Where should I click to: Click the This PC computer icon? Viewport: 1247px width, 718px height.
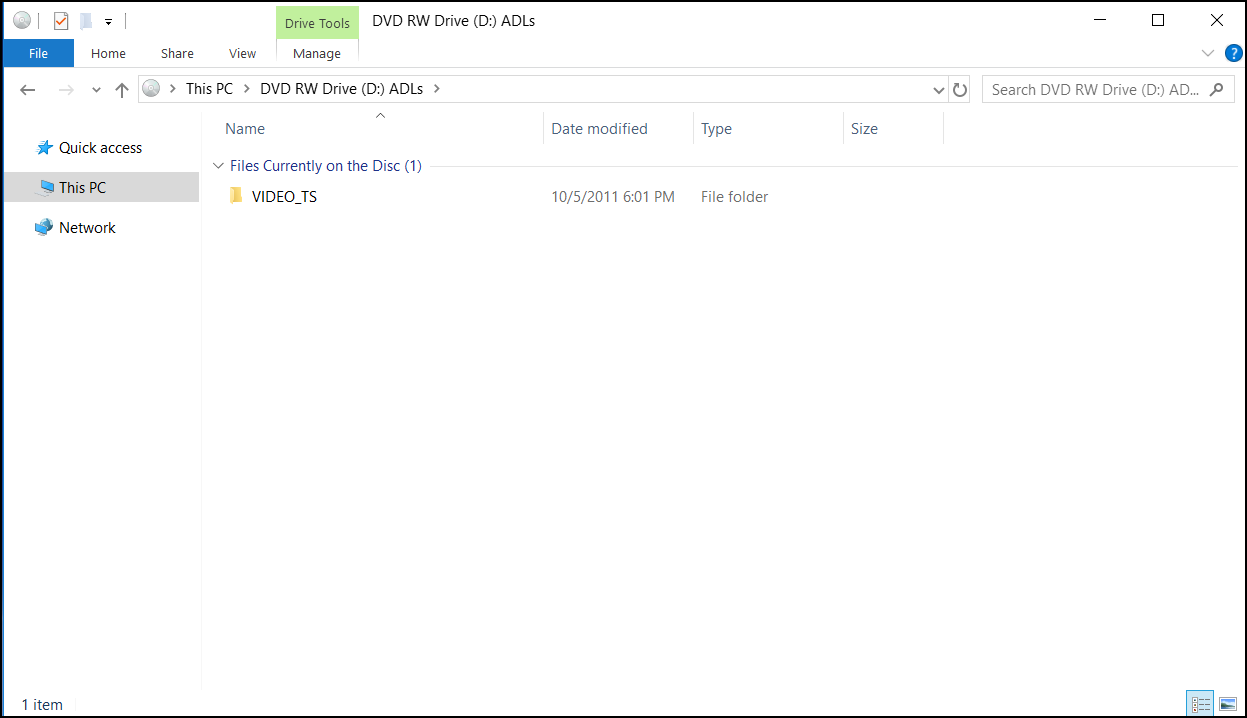click(x=46, y=187)
